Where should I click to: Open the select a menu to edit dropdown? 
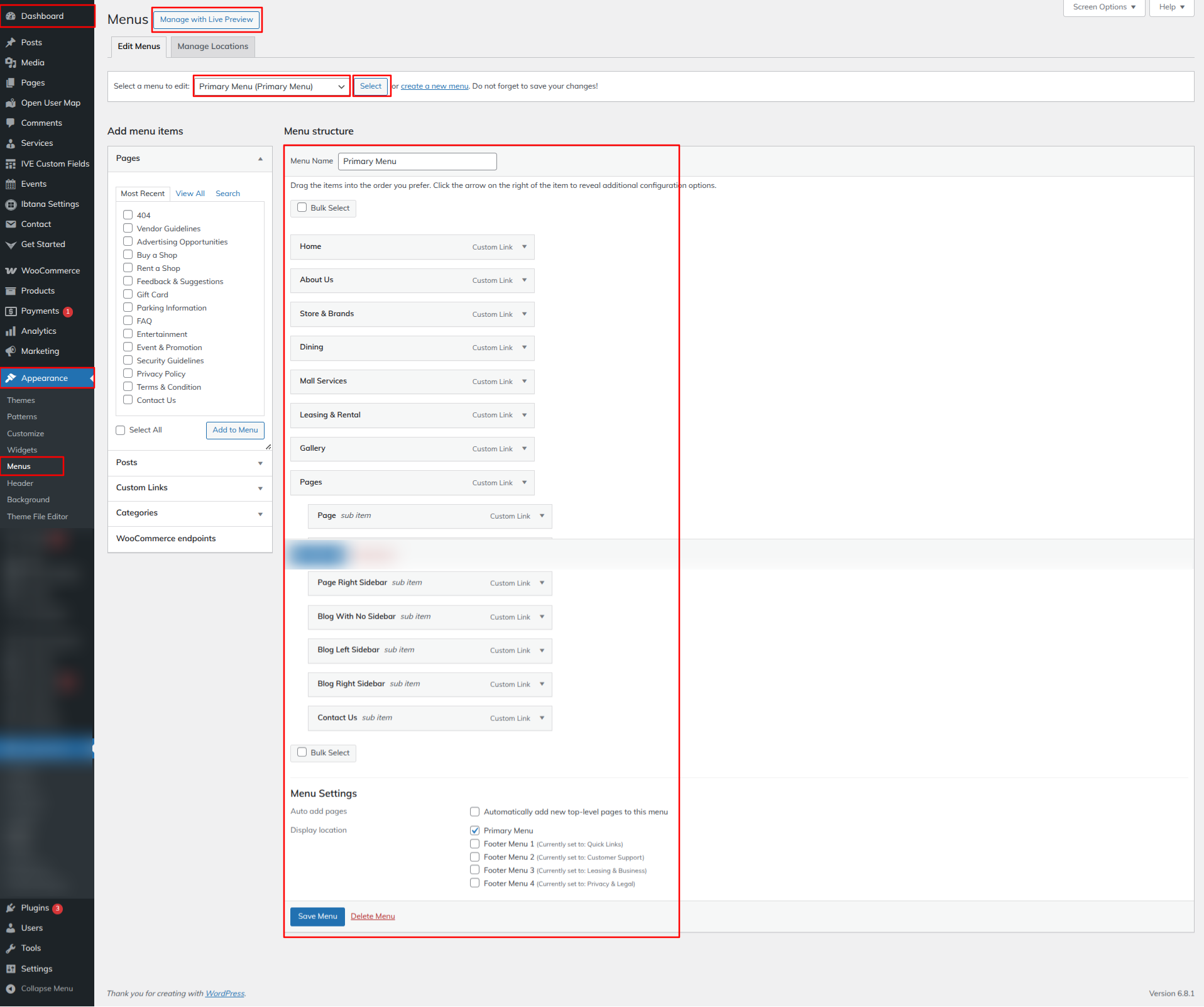pos(271,87)
